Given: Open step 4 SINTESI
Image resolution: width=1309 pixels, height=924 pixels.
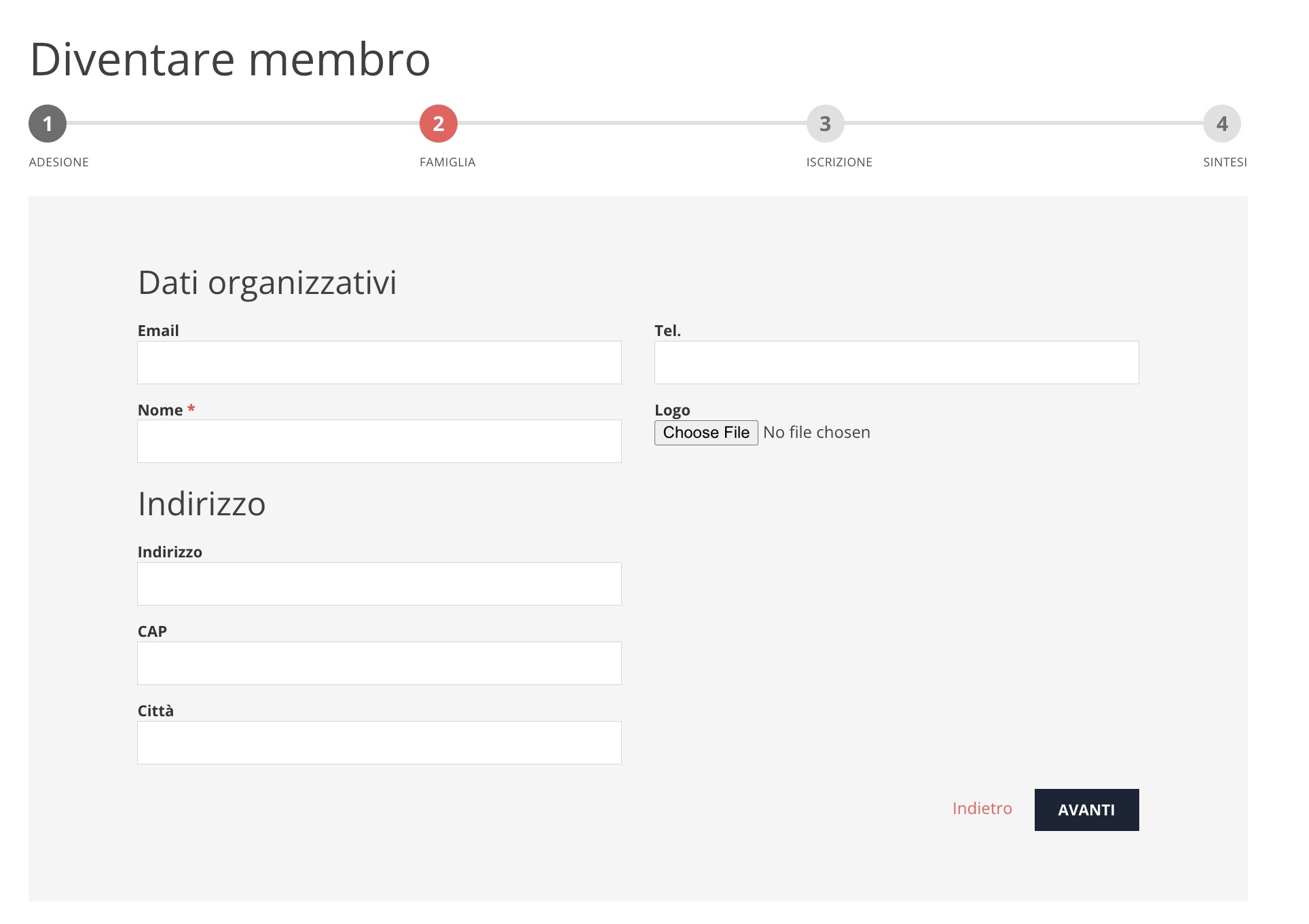Looking at the screenshot, I should coord(1221,124).
